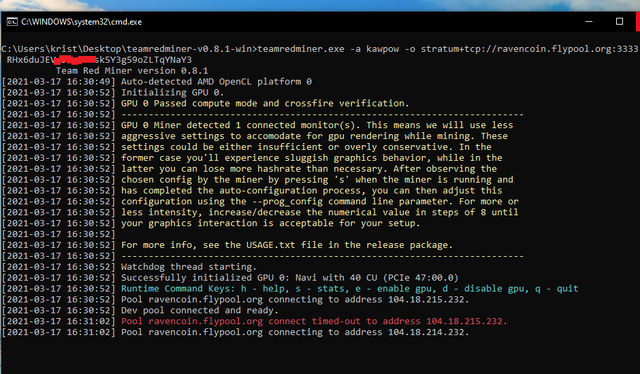640x374 pixels.
Task: Maximize the cmd.exe window
Action: (619, 21)
